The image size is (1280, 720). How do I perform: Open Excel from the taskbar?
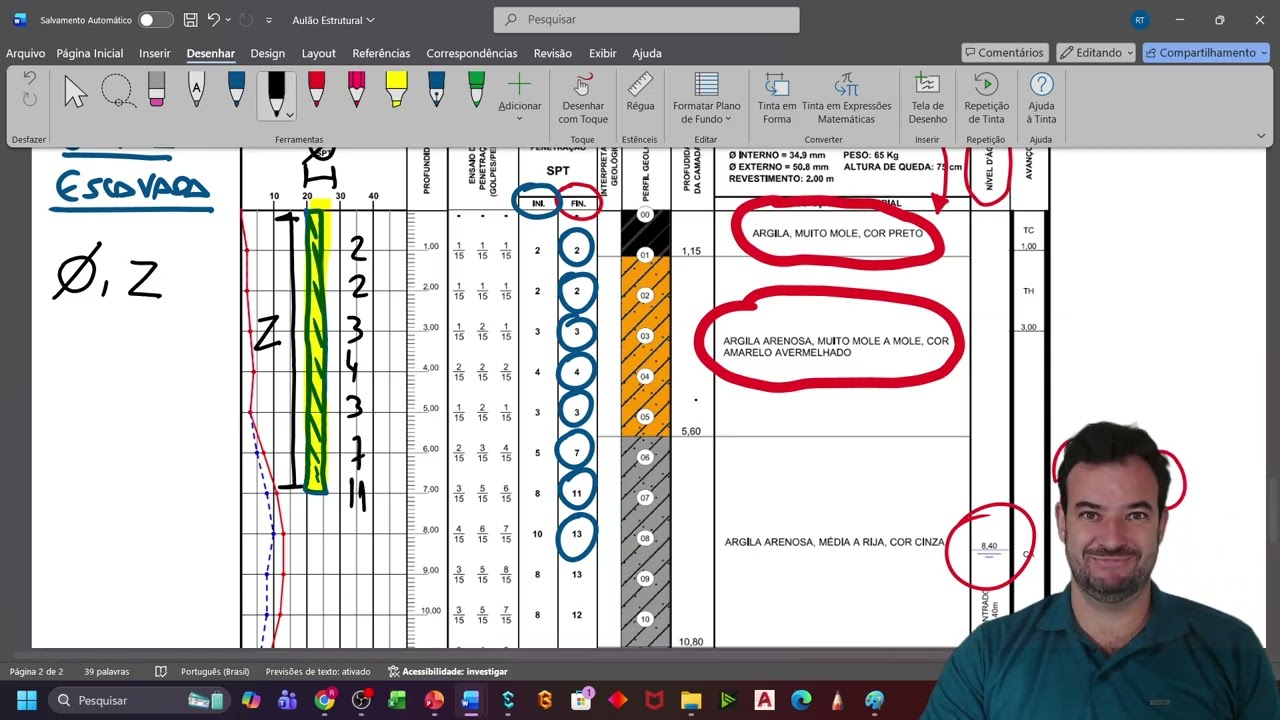tap(397, 700)
